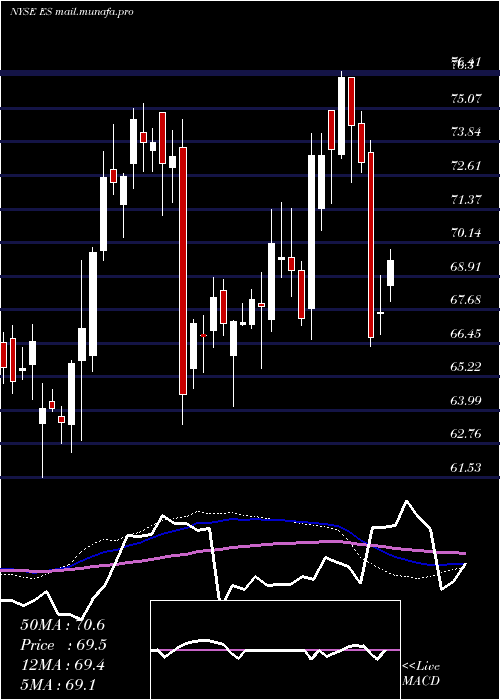
Task: Click the 73.84 price level label
Action: click(x=467, y=132)
